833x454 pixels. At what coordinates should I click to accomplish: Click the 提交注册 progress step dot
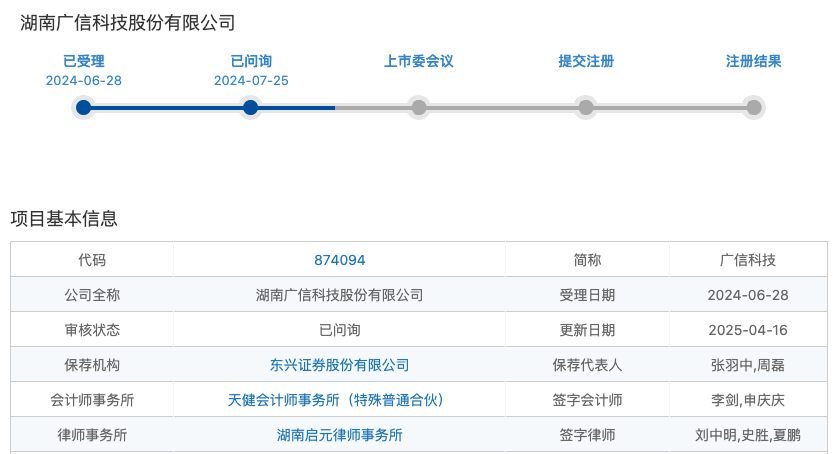[x=586, y=108]
